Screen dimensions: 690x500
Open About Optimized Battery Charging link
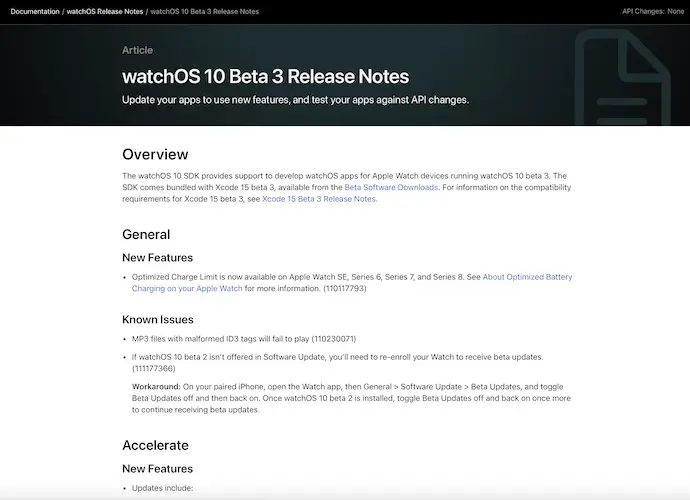[x=352, y=283]
